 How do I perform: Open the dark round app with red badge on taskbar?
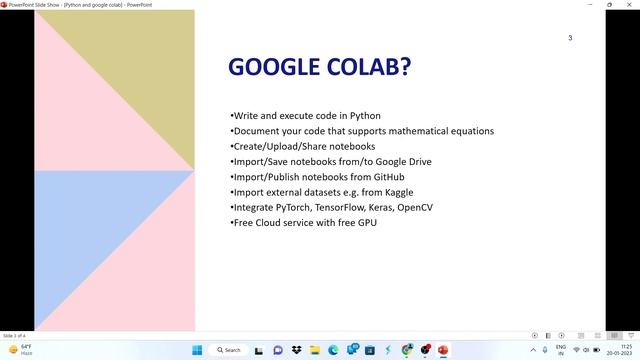click(425, 349)
